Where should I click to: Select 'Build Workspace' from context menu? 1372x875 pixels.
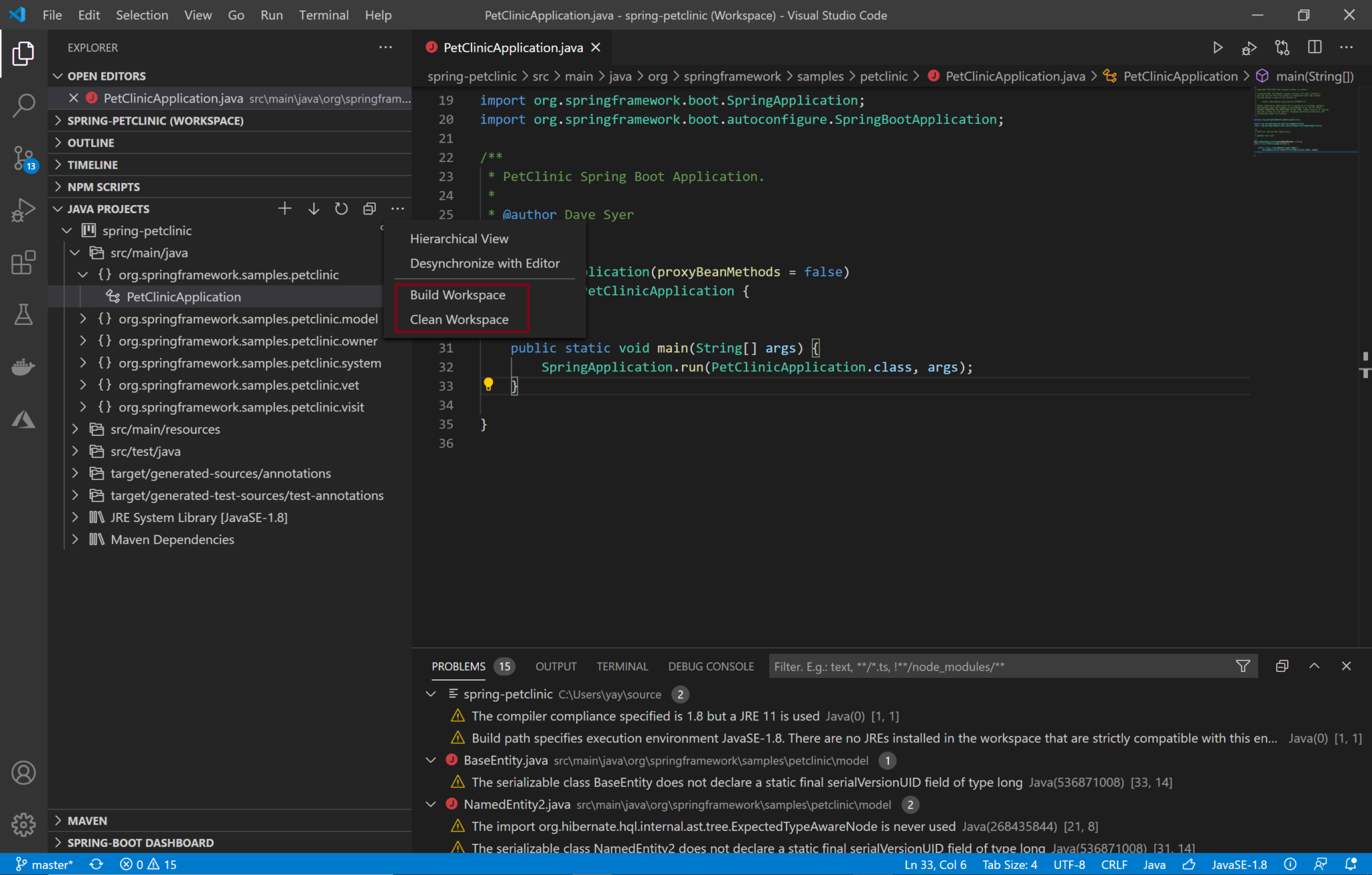point(457,294)
